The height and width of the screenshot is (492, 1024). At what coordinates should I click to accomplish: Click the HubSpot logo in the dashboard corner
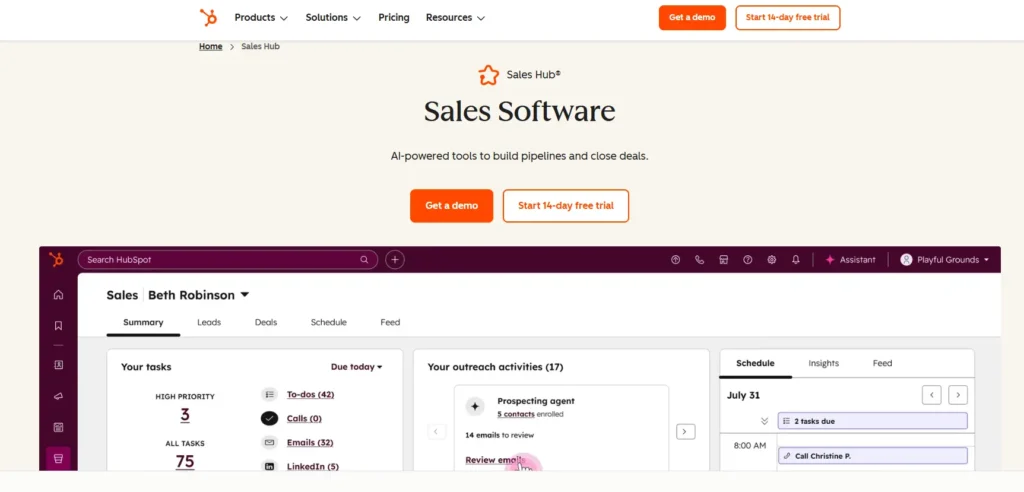57,259
